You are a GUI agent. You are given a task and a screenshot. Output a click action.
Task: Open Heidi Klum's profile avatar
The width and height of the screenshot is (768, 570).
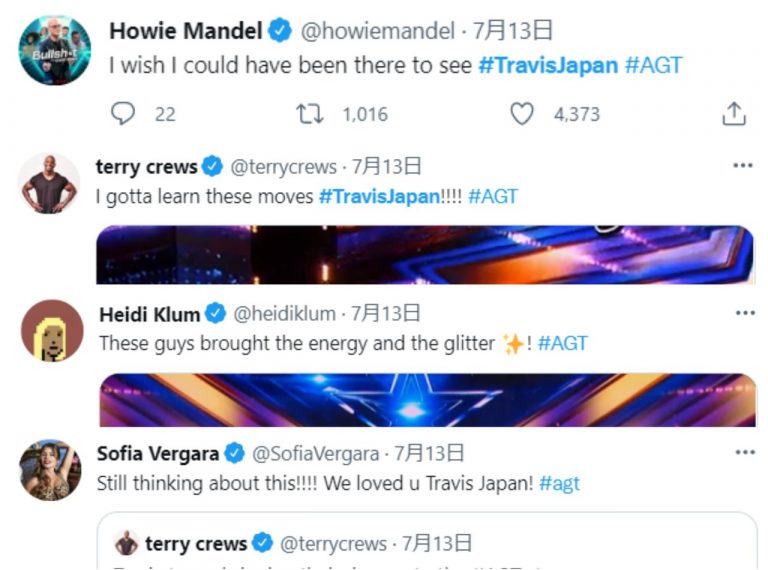52,331
